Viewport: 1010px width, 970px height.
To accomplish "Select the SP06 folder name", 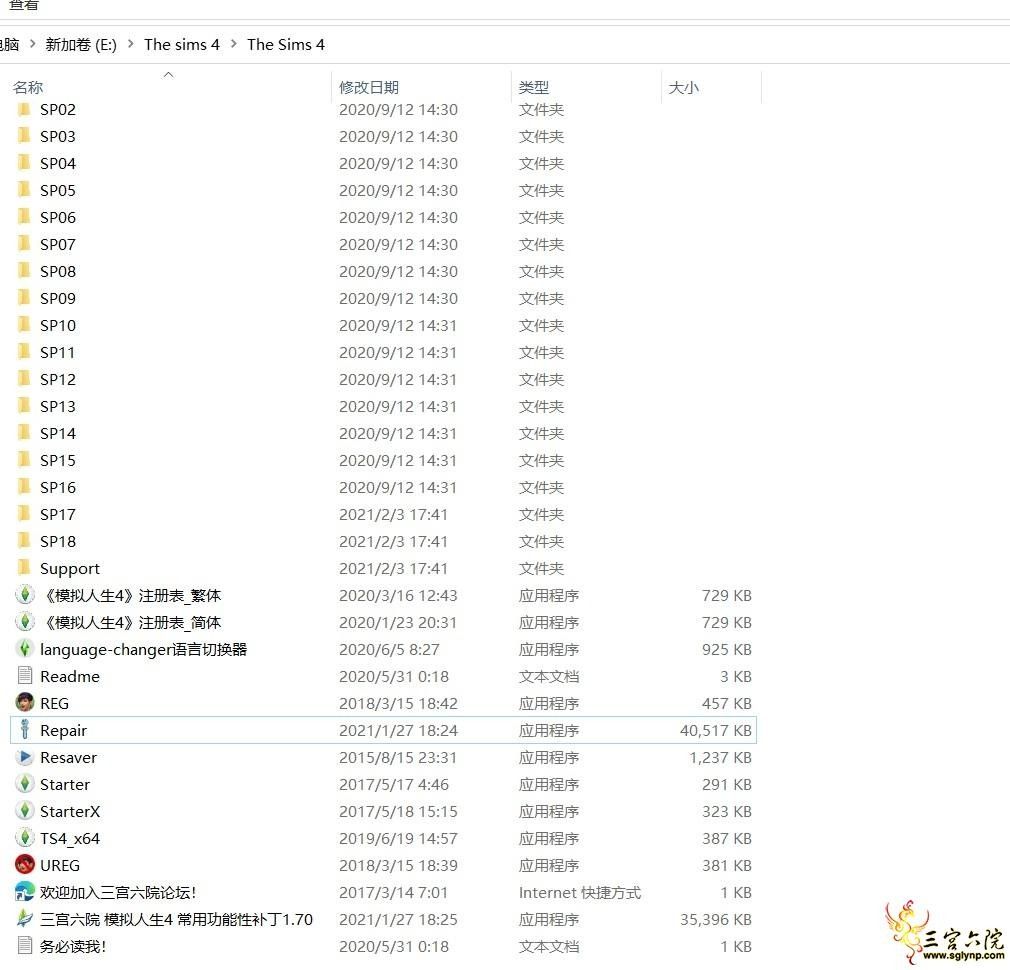I will [x=58, y=218].
